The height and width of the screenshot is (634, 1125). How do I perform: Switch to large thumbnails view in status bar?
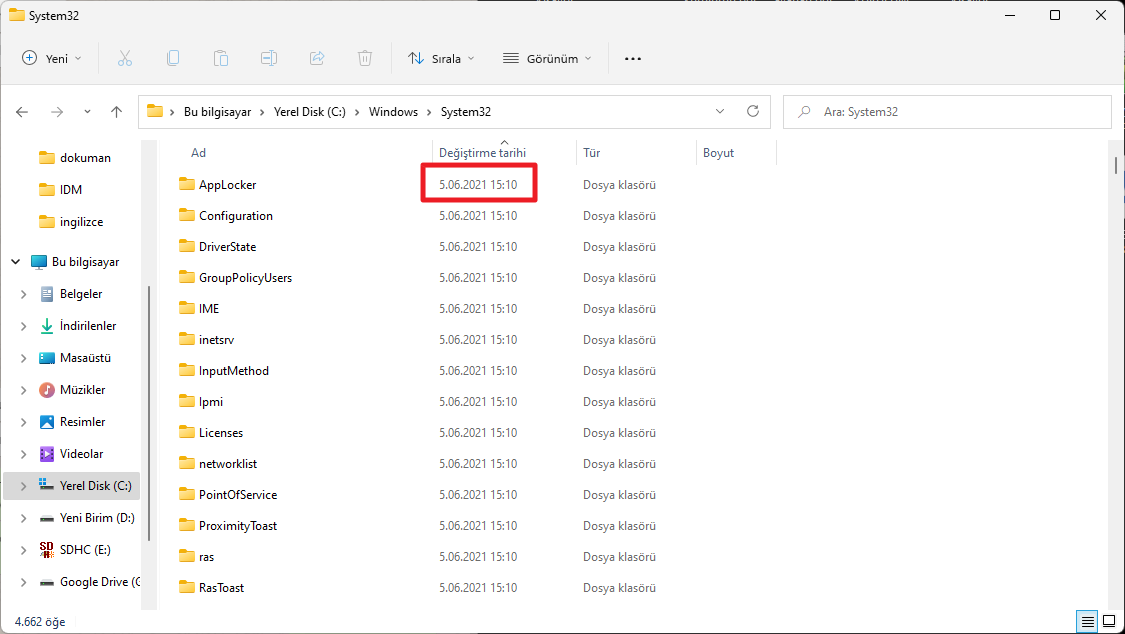point(1108,621)
